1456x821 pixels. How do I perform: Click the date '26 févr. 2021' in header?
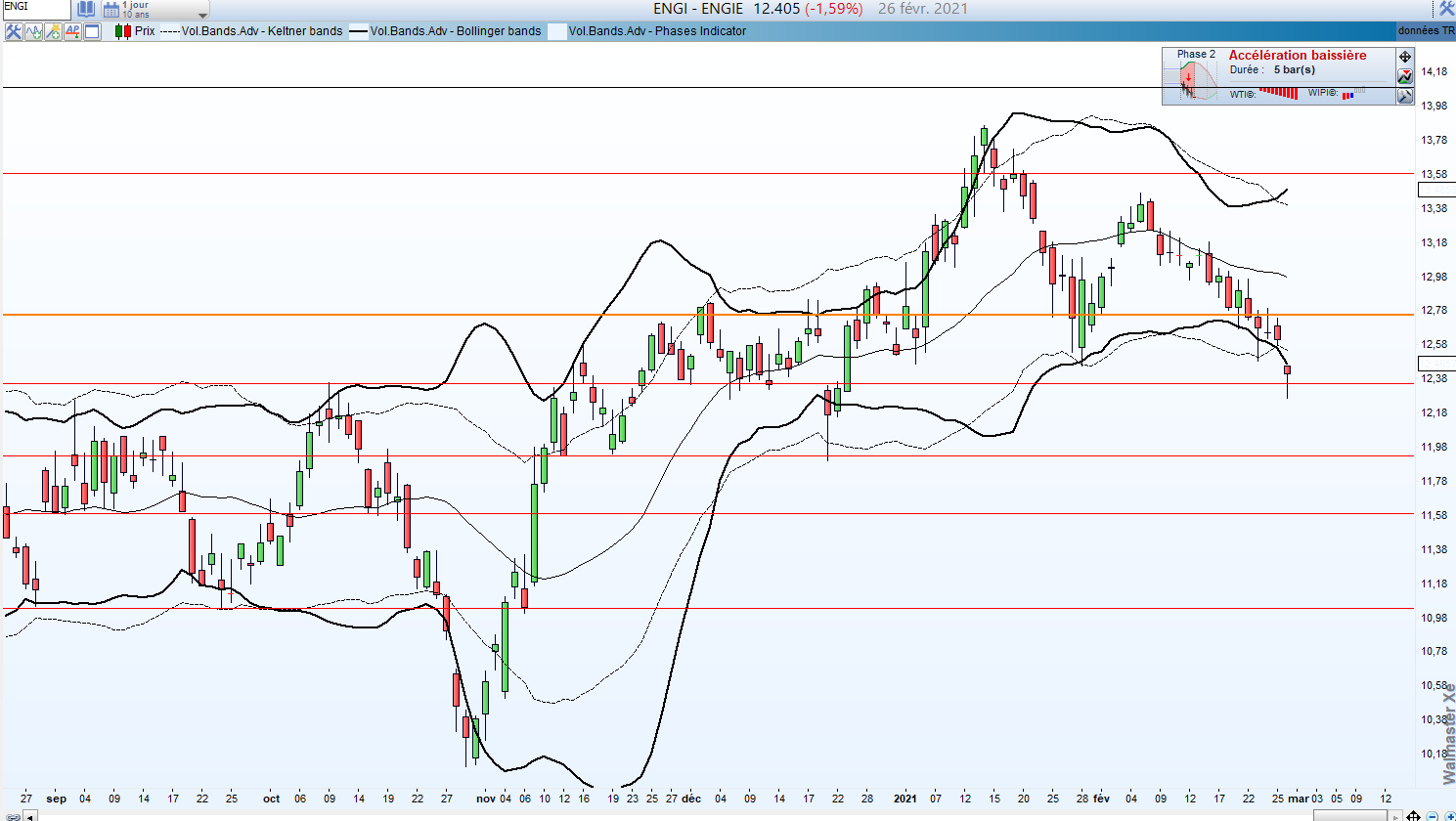(923, 9)
